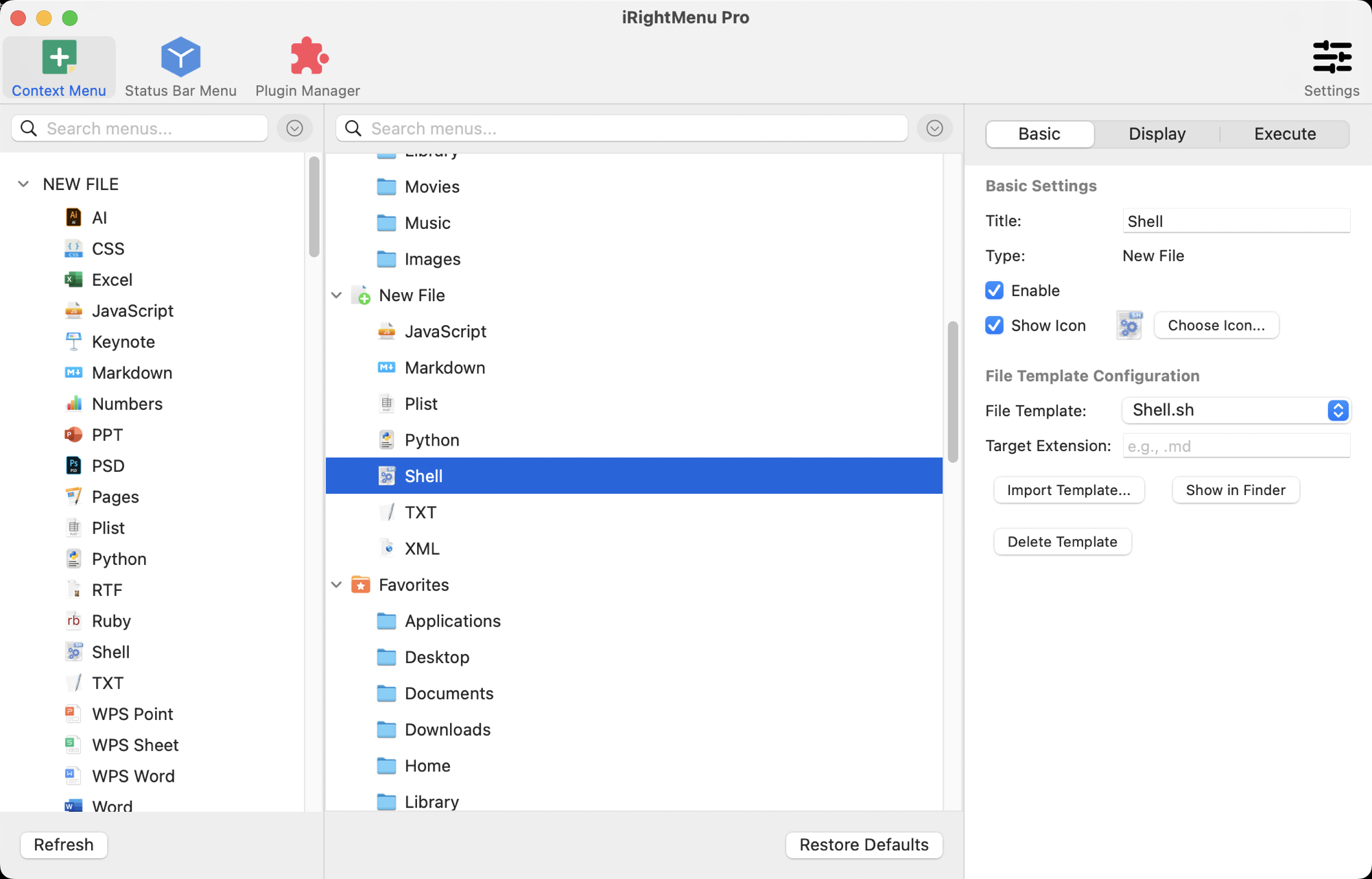Click the left panel scrollbar

pyautogui.click(x=314, y=207)
